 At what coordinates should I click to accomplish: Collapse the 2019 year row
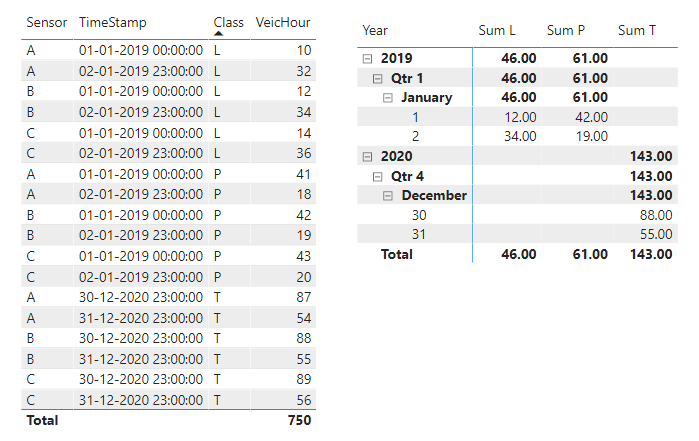pos(367,58)
